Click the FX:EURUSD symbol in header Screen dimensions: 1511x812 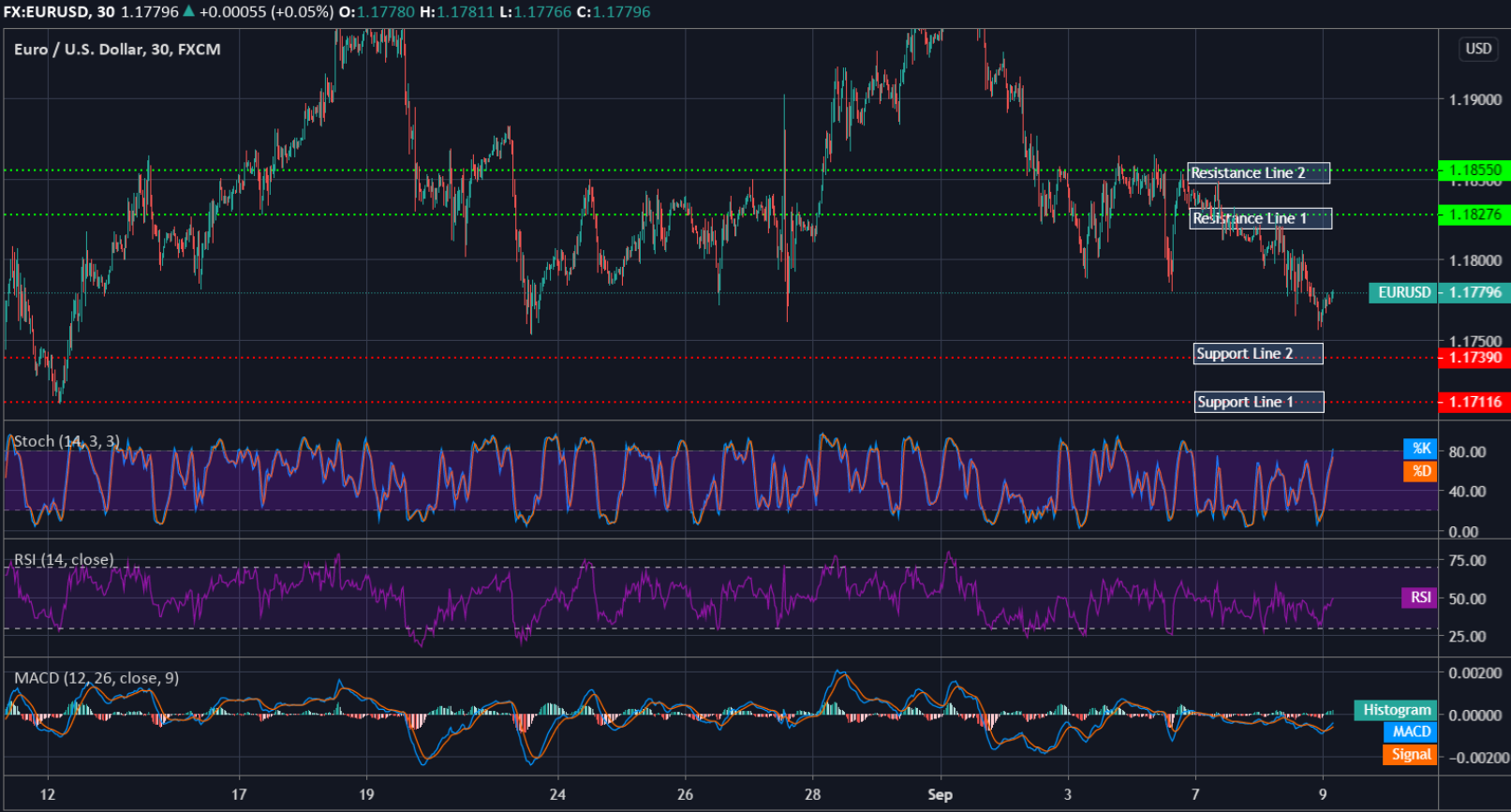coord(45,11)
